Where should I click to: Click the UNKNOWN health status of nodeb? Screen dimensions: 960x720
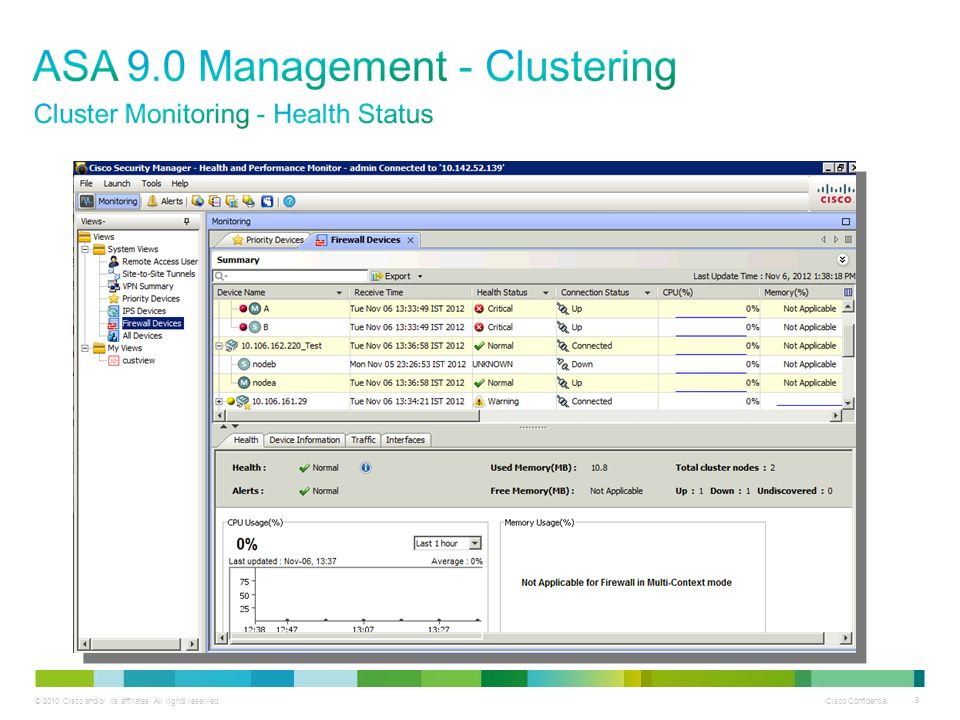[493, 365]
